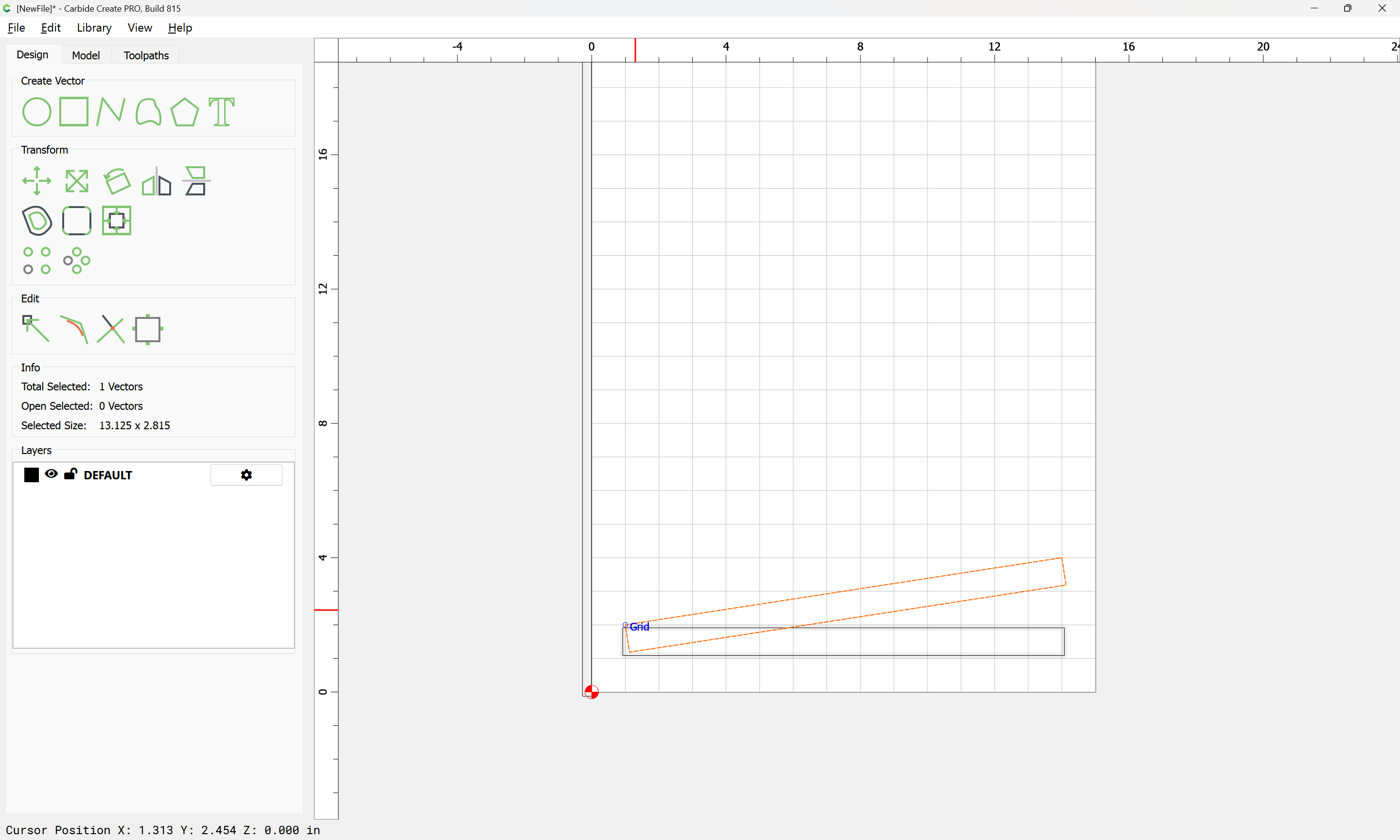Open the Align vectors tool
Image resolution: width=1400 pixels, height=840 pixels.
point(196,181)
